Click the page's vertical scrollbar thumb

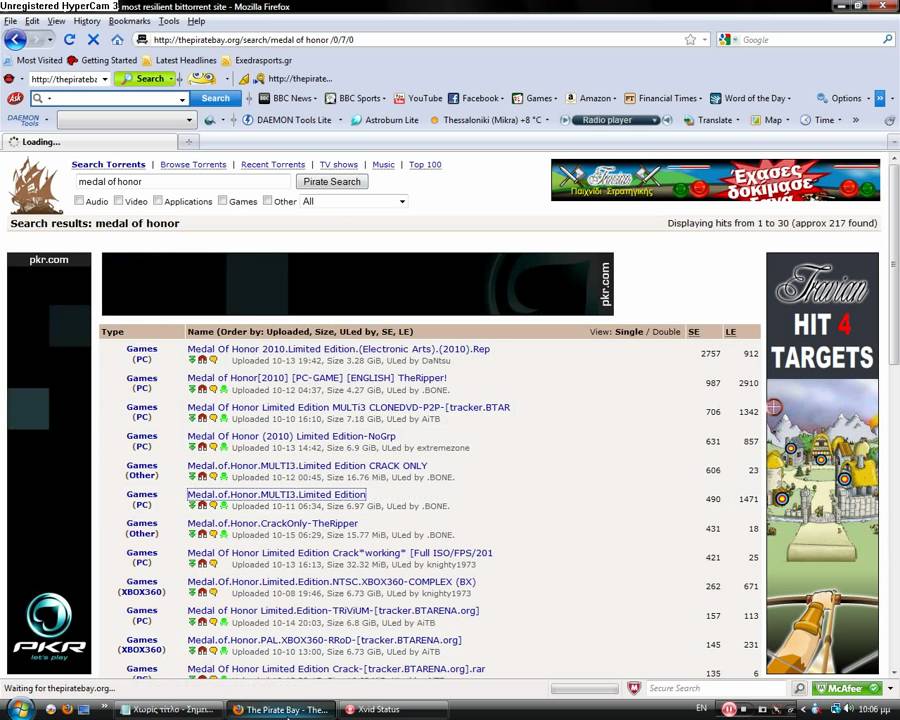click(894, 264)
